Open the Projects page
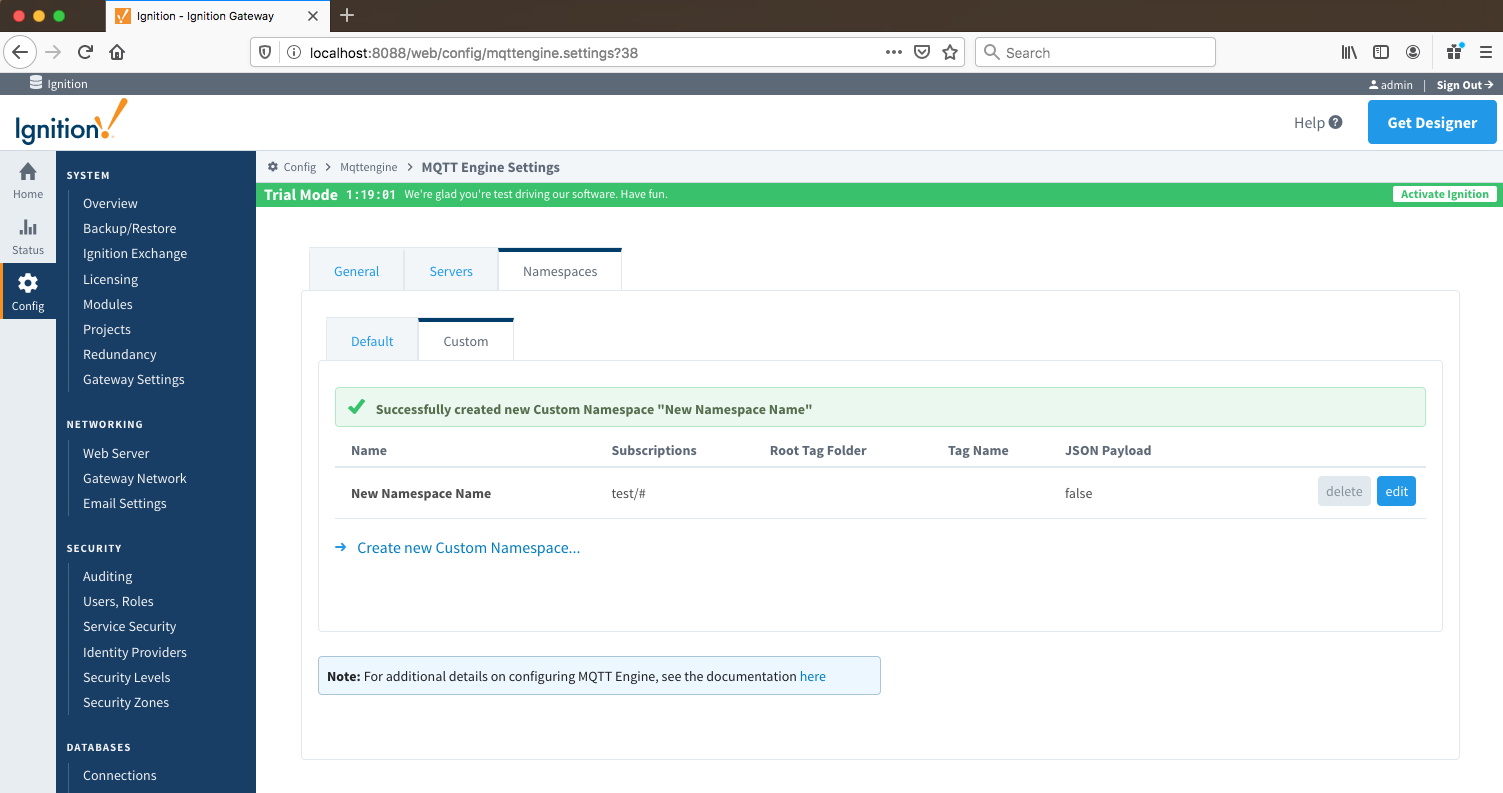Screen dimensions: 1503x793 tap(107, 329)
